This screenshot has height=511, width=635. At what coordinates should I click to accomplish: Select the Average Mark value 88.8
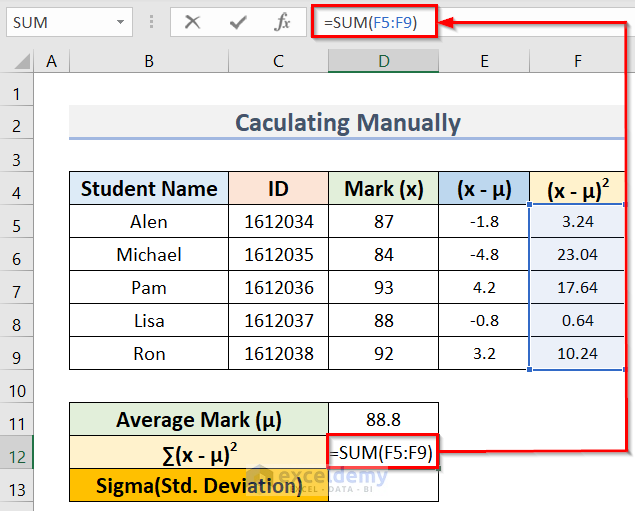coord(383,420)
